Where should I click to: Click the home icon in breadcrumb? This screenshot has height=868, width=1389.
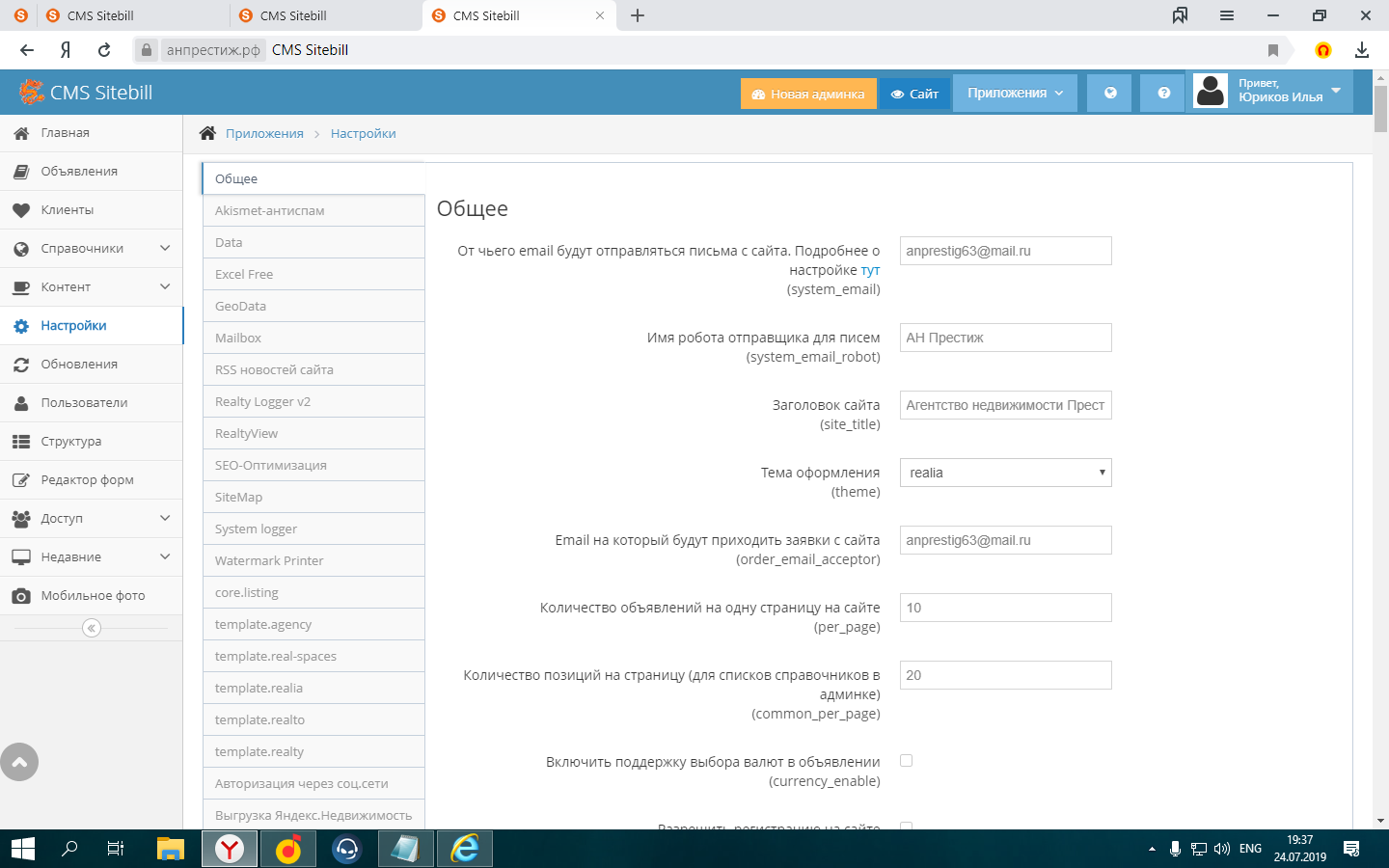coord(207,133)
